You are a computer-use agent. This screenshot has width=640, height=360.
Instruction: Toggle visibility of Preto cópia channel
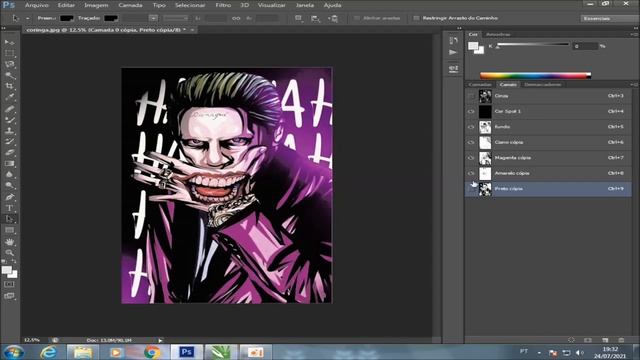(x=471, y=189)
